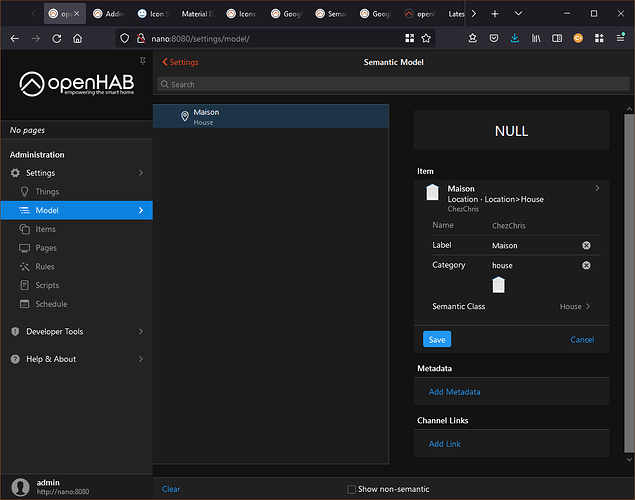Open the Maison item details chevron

(597, 188)
